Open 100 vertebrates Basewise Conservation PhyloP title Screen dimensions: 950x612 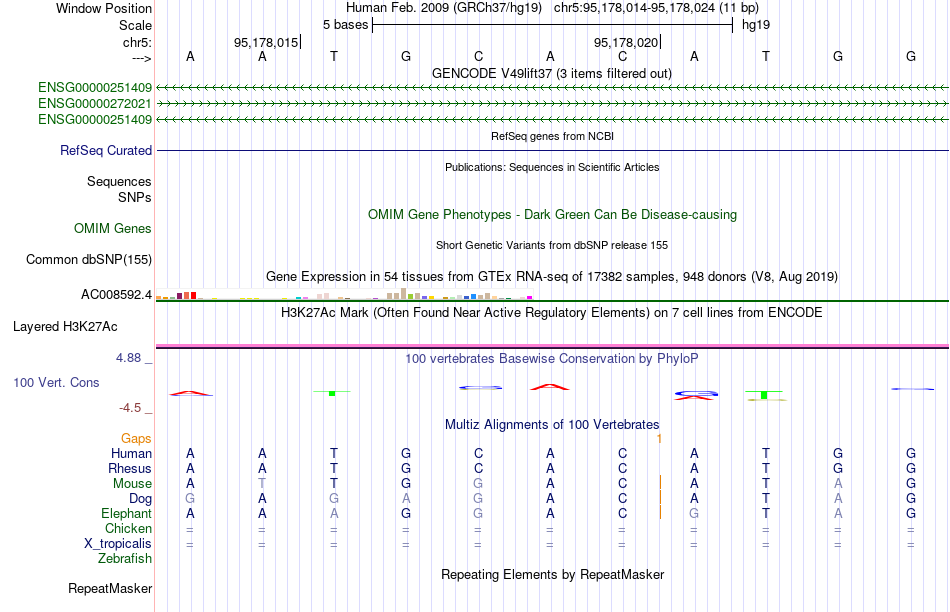click(552, 359)
